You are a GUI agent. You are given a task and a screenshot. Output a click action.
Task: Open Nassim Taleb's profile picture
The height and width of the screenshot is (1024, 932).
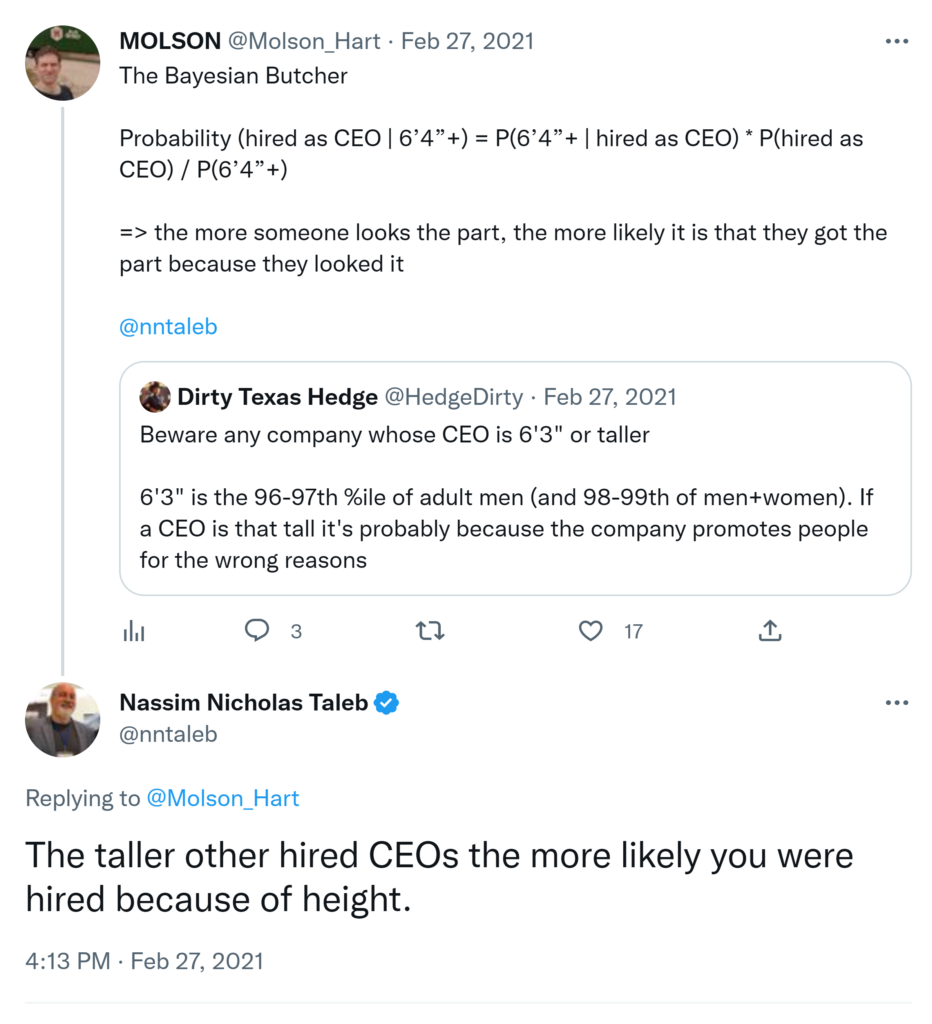click(63, 720)
